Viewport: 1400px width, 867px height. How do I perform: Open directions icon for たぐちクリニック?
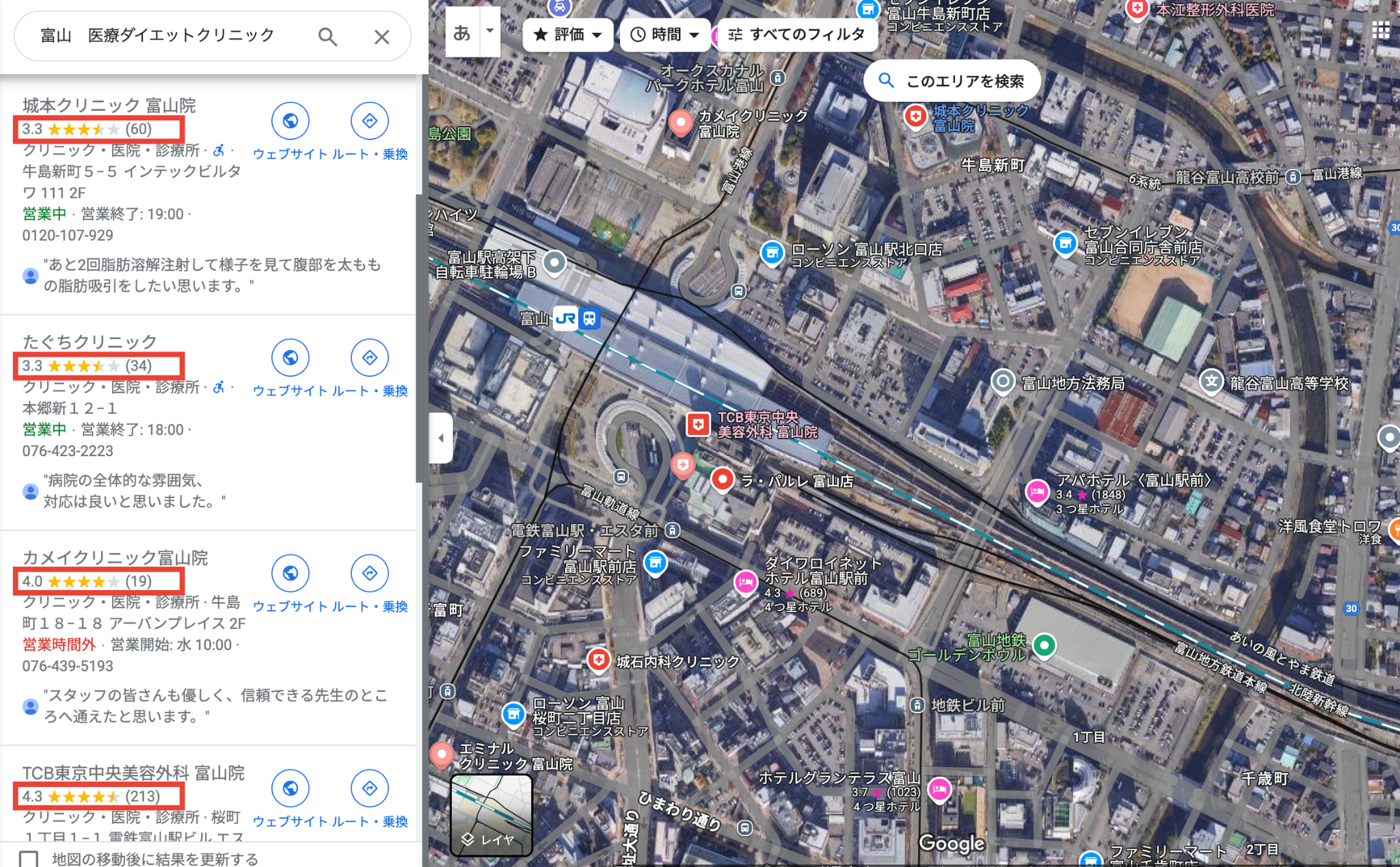pos(370,358)
